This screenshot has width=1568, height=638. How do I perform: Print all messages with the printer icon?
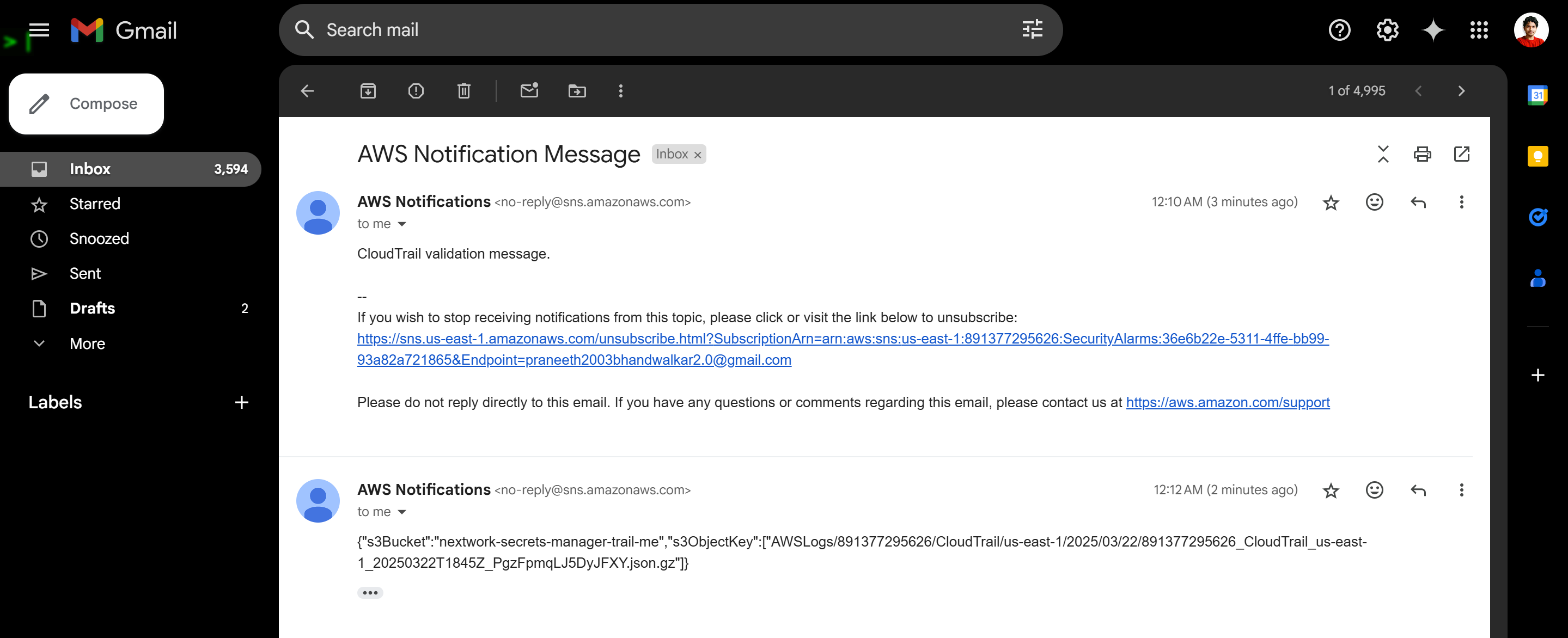[x=1422, y=155]
